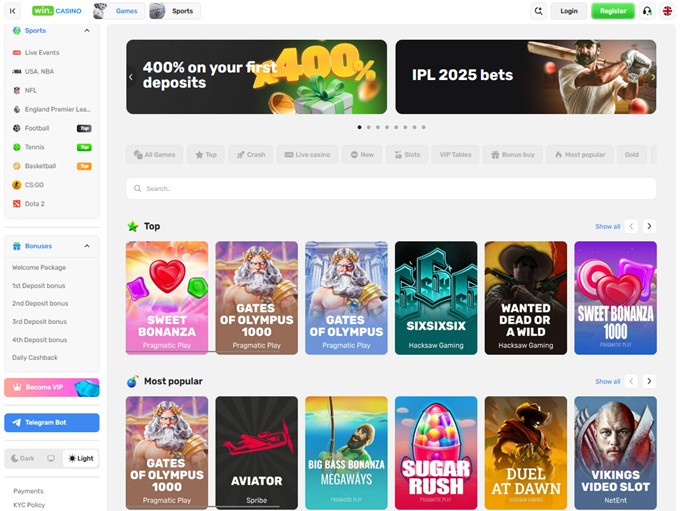Open the Telegram Bot link
The width and height of the screenshot is (680, 511).
(x=52, y=422)
